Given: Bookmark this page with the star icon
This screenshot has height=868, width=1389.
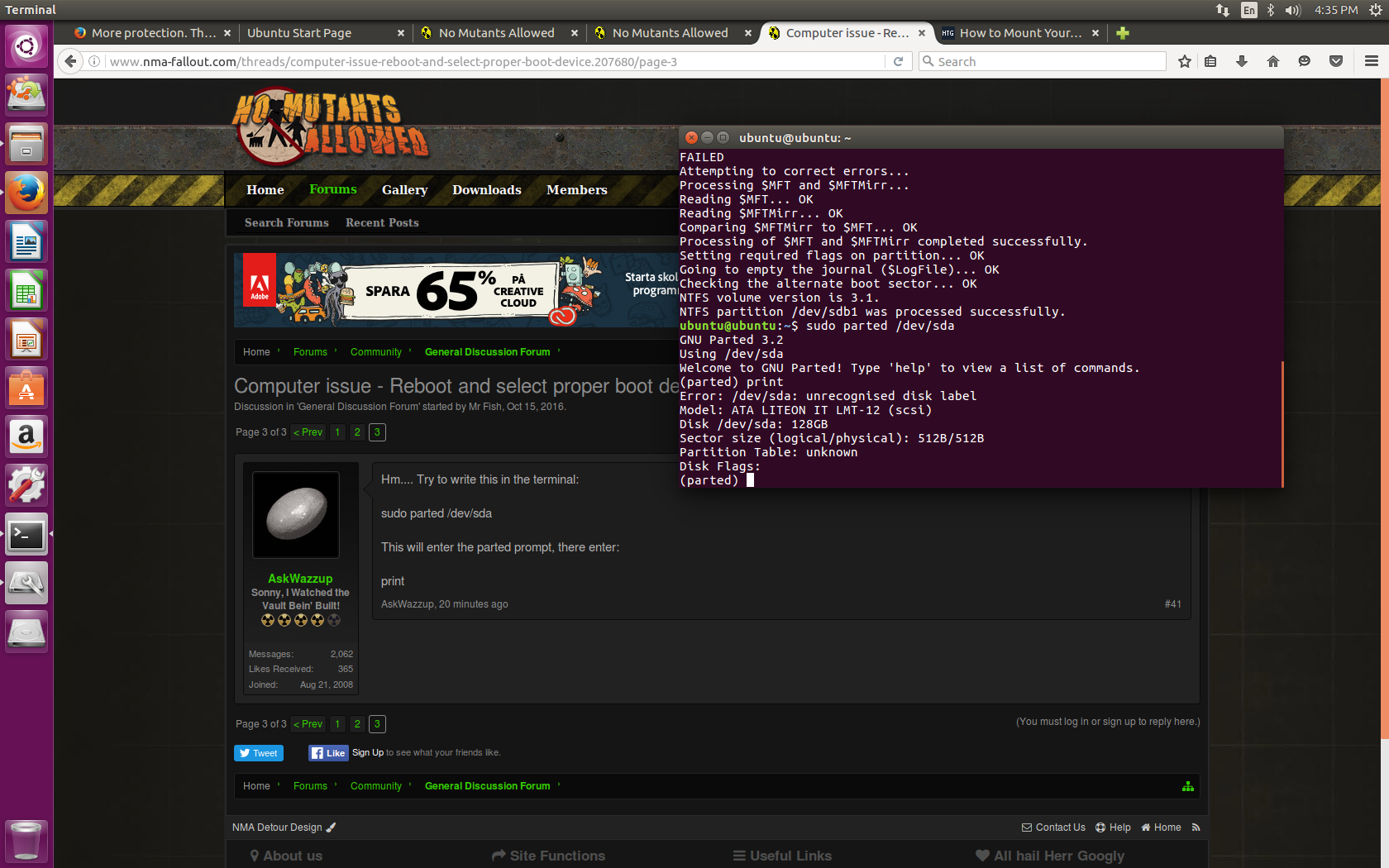Looking at the screenshot, I should click(x=1185, y=61).
